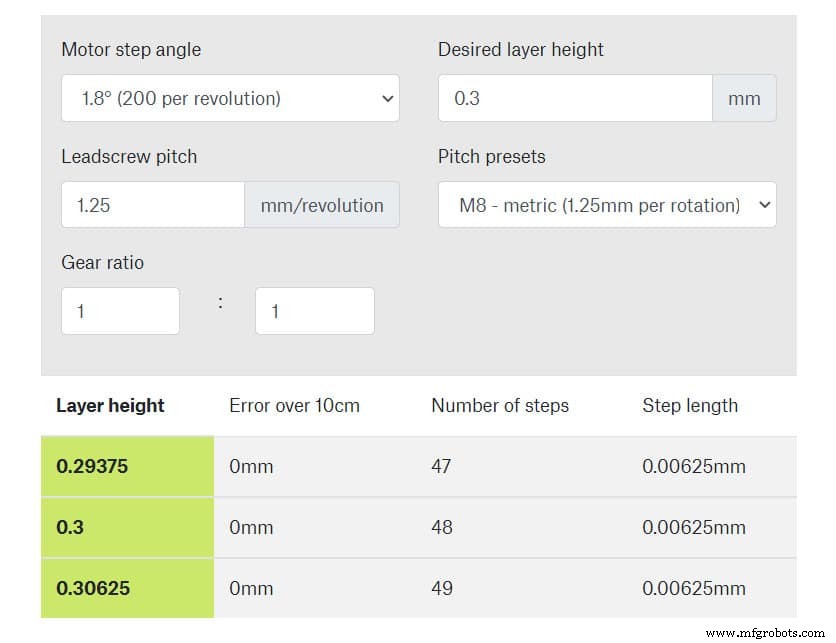
Task: Click the Number of steps column header
Action: click(500, 406)
